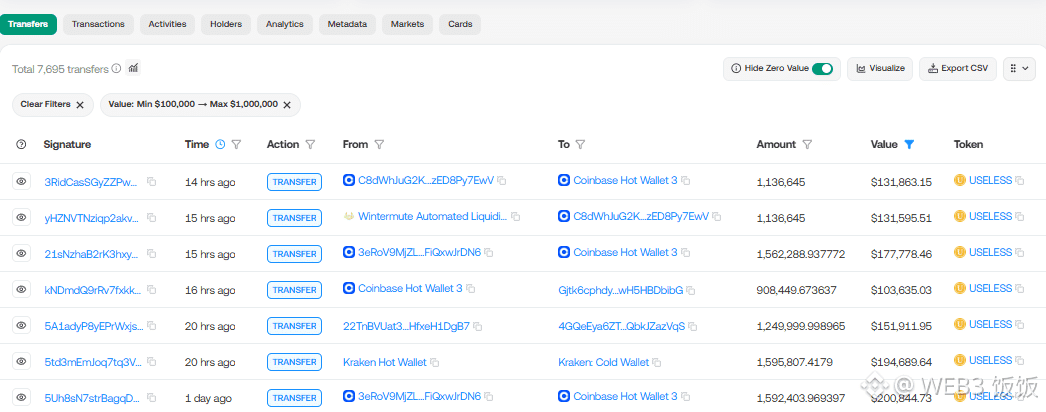Click the eye icon for the 3RidCasSGyZZPw row
1046x412 pixels.
[x=21, y=181]
